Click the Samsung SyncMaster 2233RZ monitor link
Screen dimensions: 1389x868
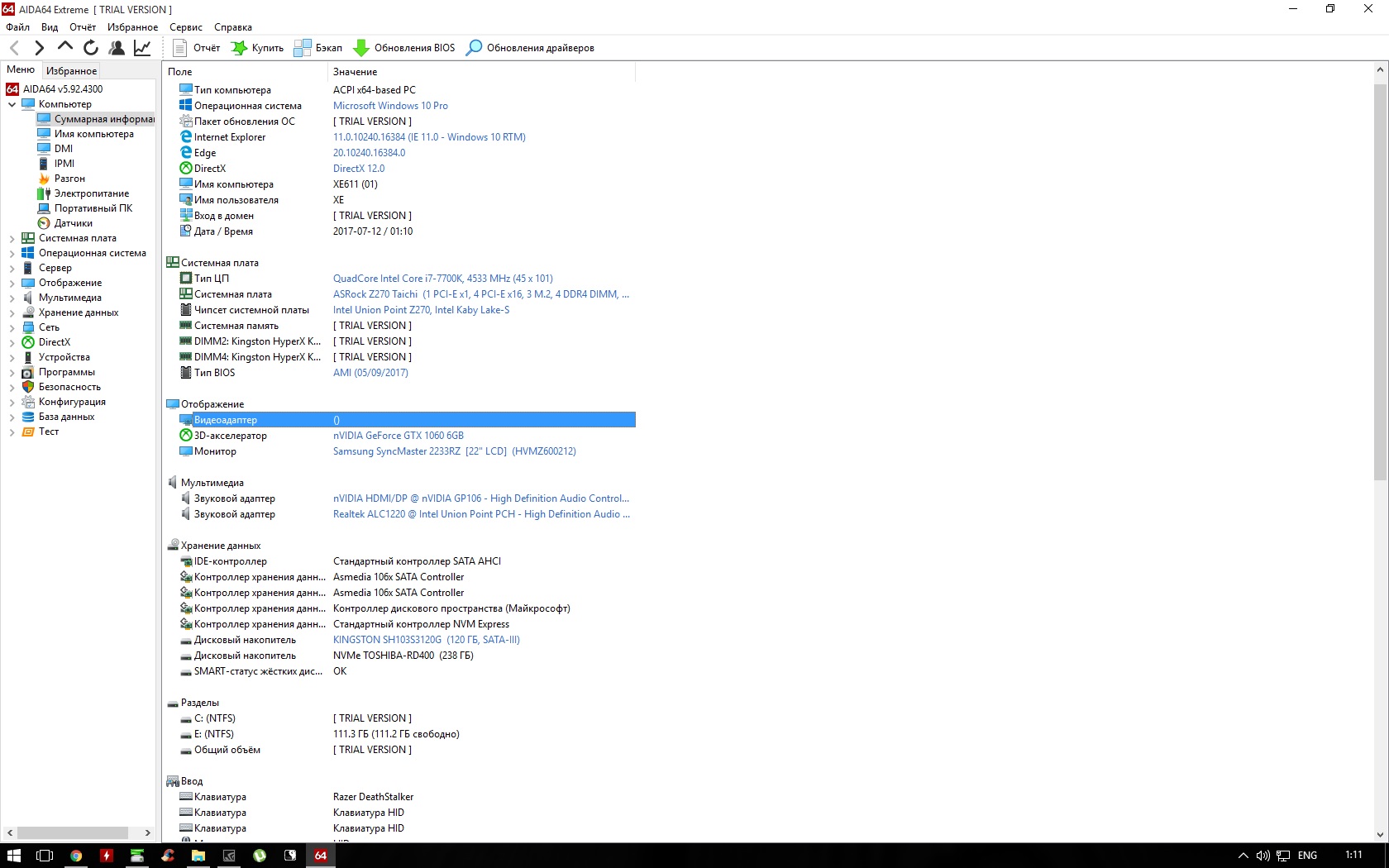[x=455, y=451]
